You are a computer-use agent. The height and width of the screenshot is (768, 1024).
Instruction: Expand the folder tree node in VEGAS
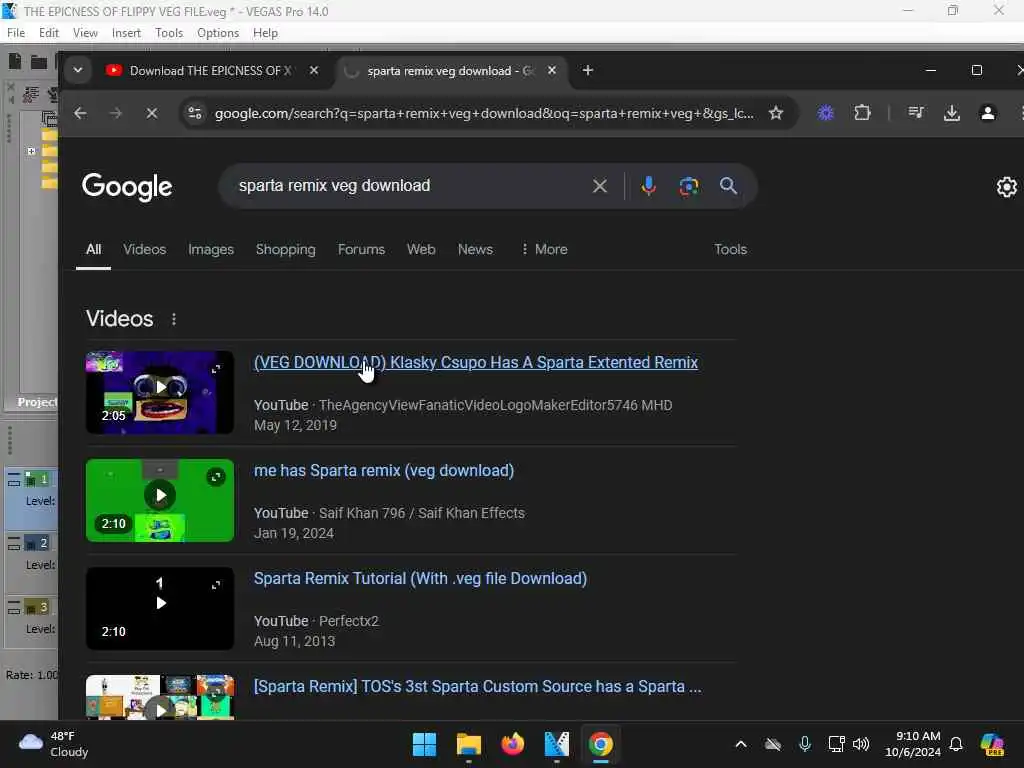coord(31,151)
